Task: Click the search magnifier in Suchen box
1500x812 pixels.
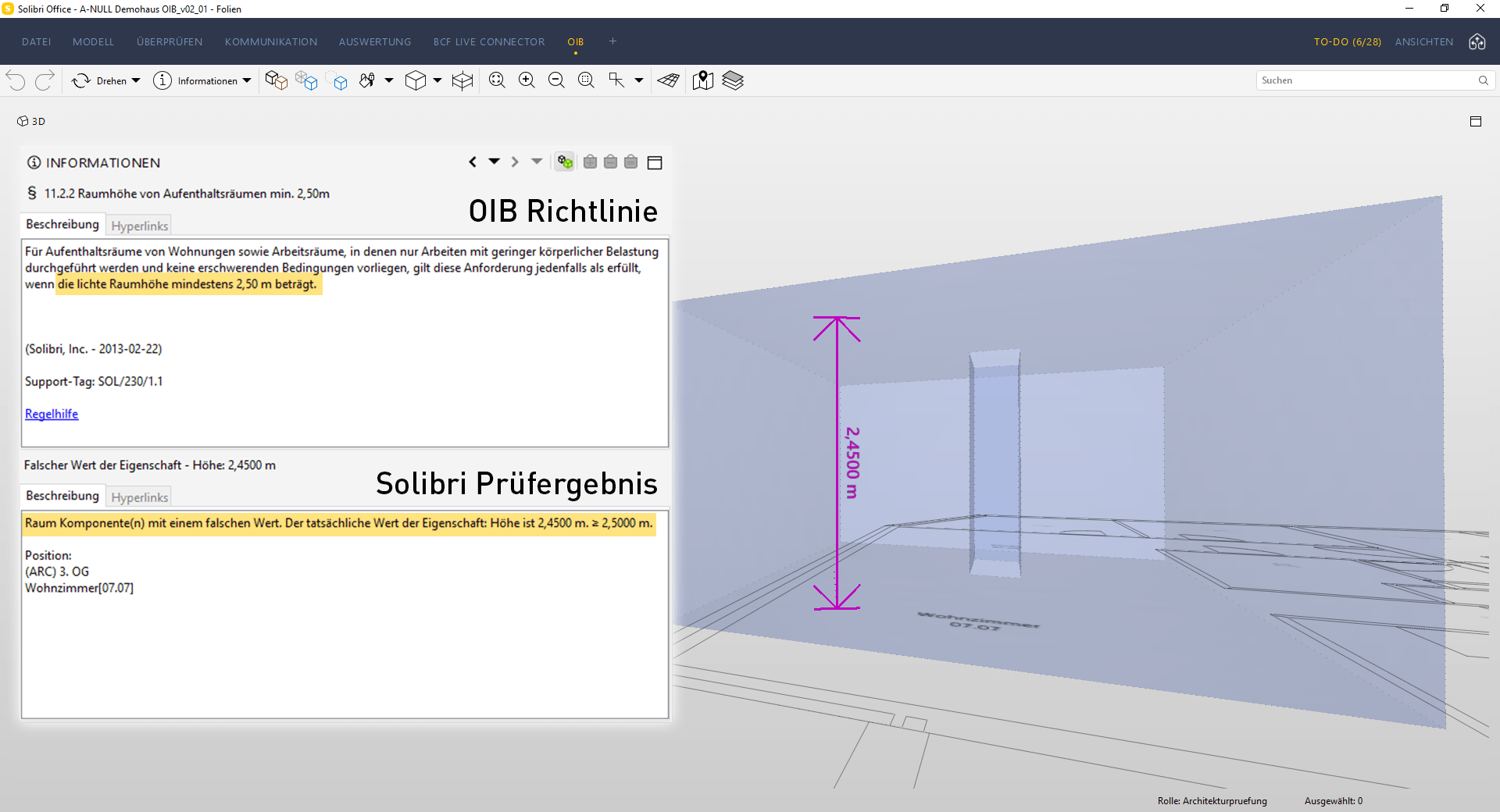Action: 1484,80
